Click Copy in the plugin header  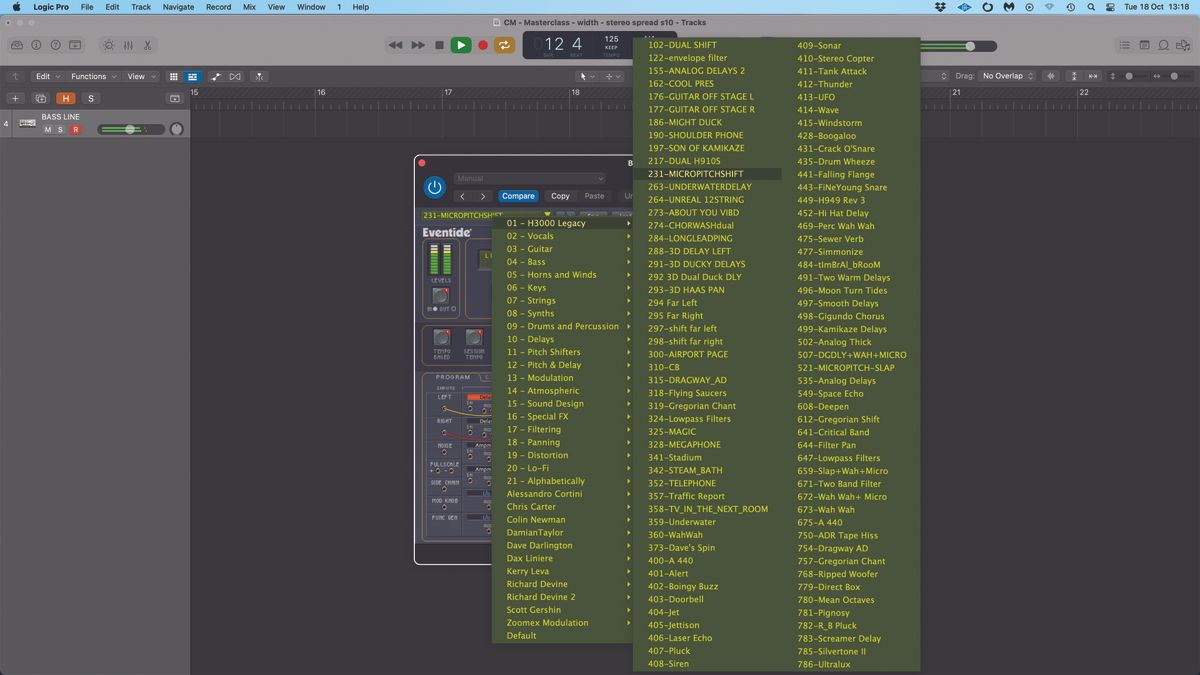point(560,196)
